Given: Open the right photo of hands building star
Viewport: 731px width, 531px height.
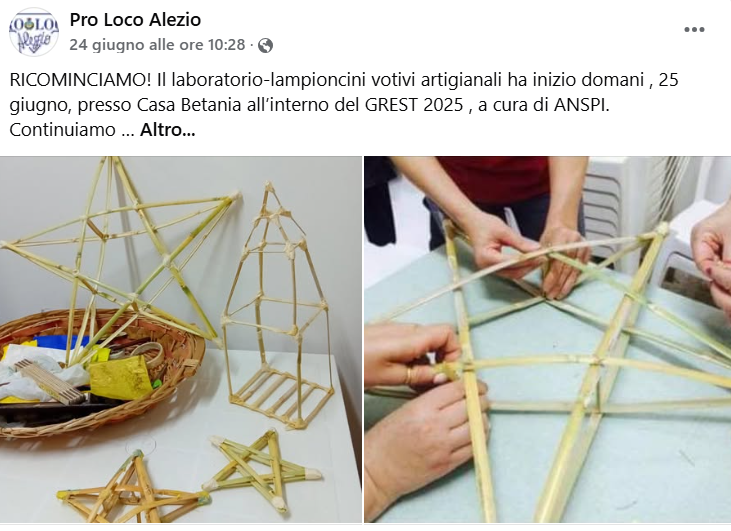Looking at the screenshot, I should (x=547, y=339).
